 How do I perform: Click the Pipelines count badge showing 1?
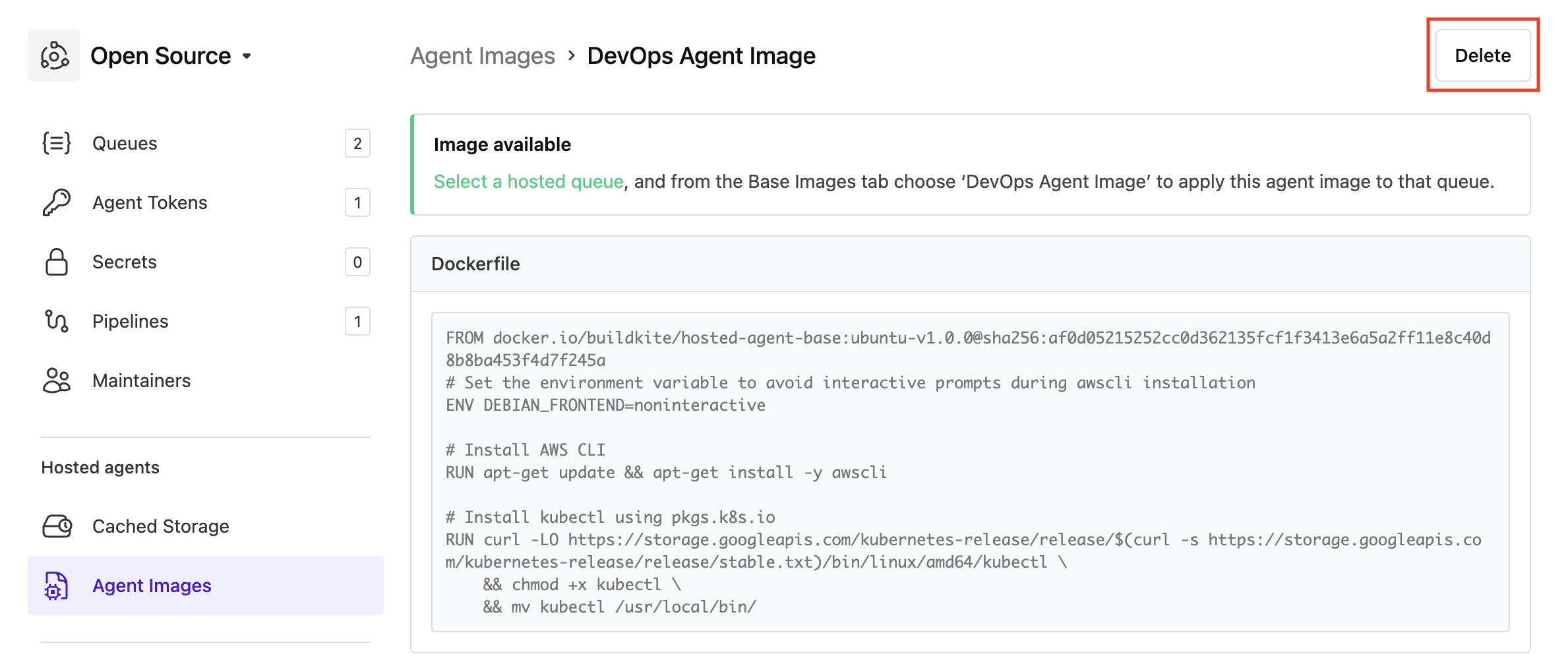coord(357,321)
